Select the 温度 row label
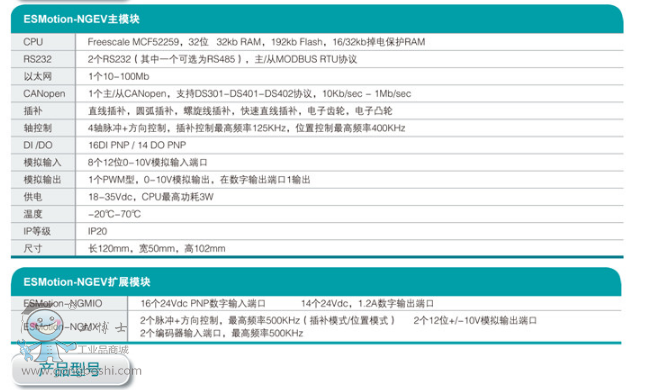 pyautogui.click(x=33, y=214)
